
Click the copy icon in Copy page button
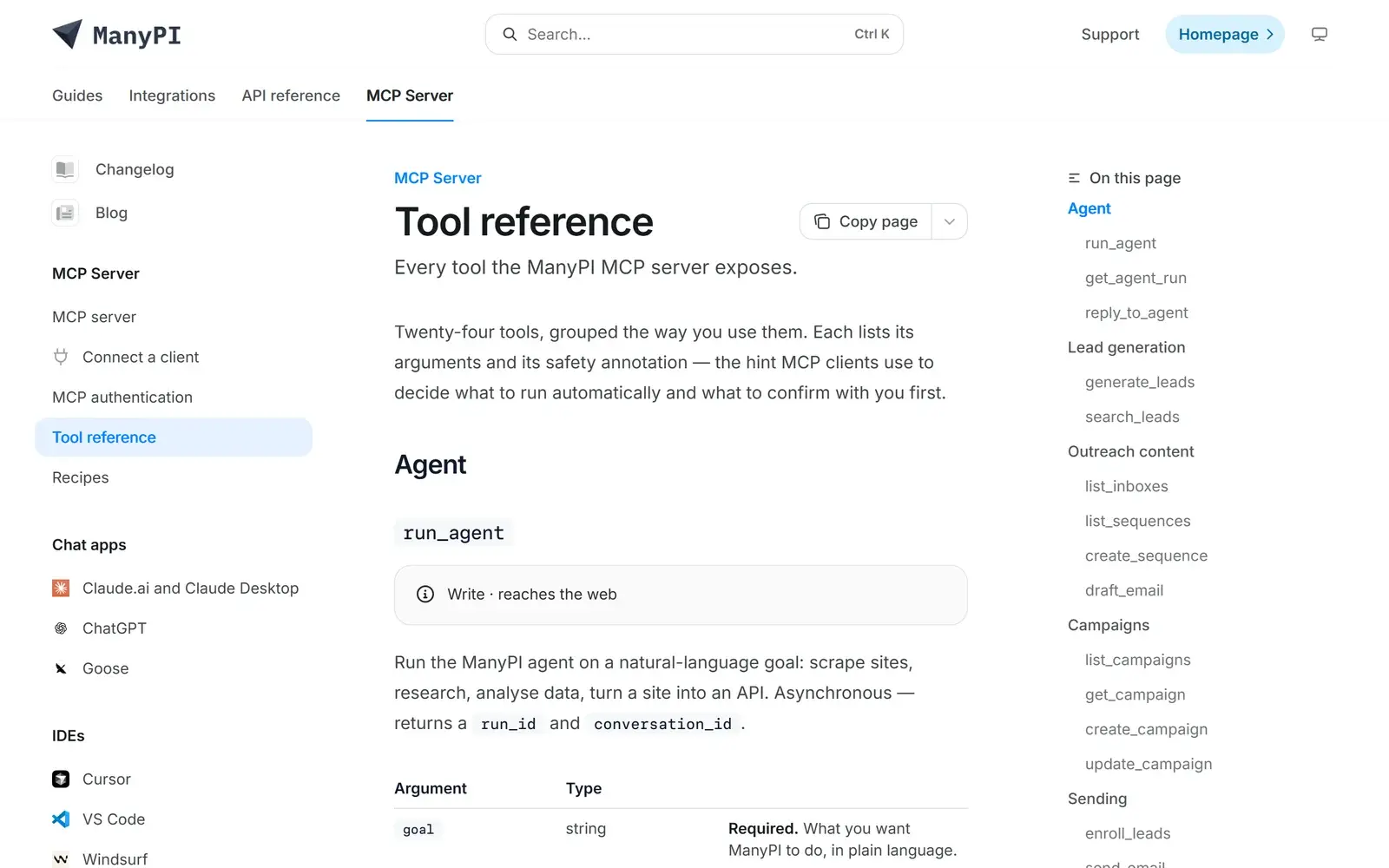(821, 221)
